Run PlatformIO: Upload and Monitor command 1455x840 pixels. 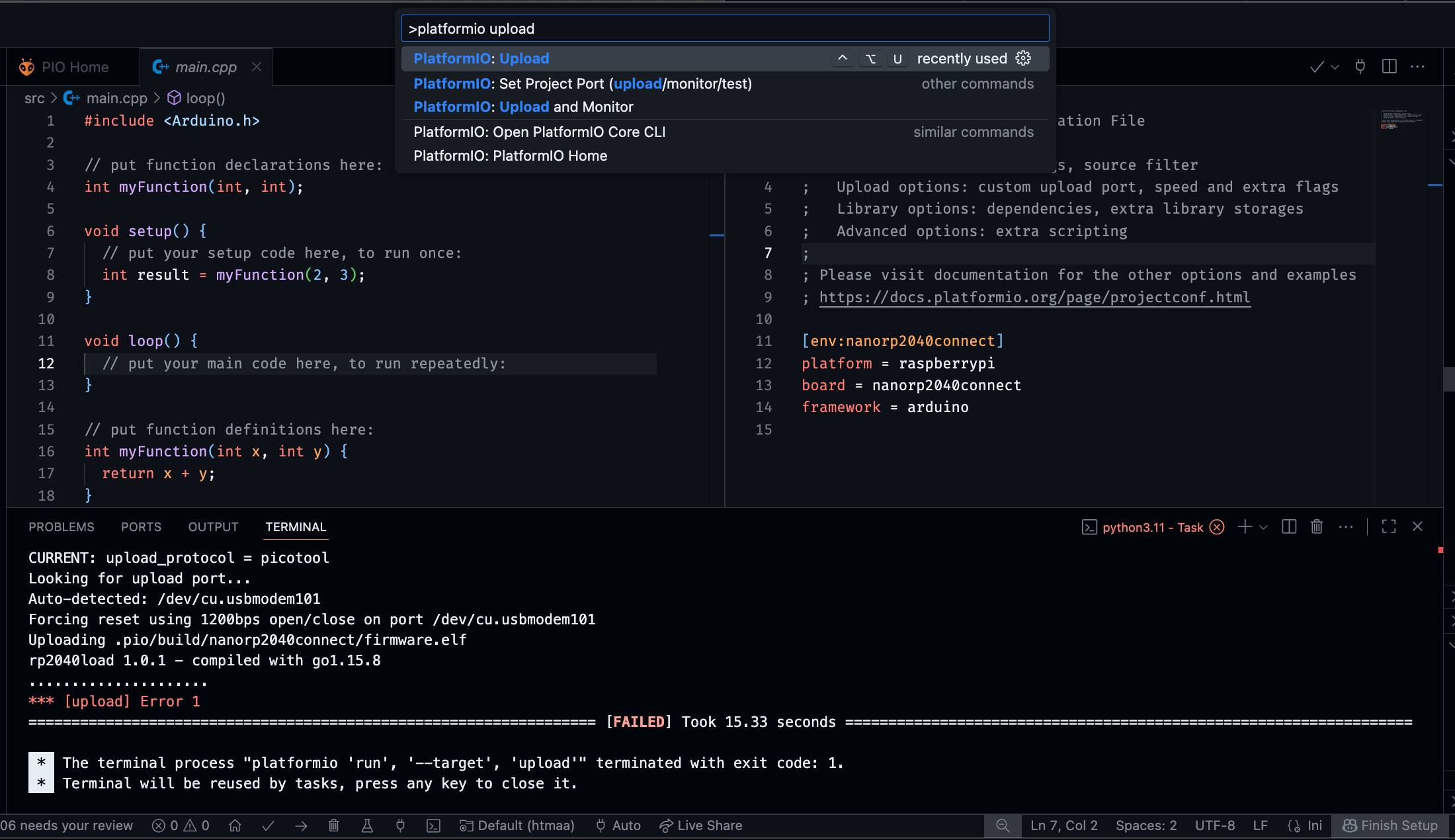[x=523, y=107]
